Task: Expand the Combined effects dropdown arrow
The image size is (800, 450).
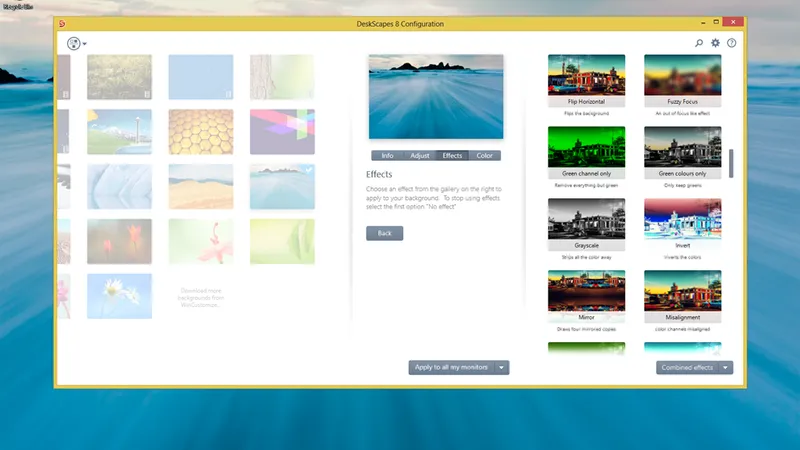Action: [x=725, y=367]
